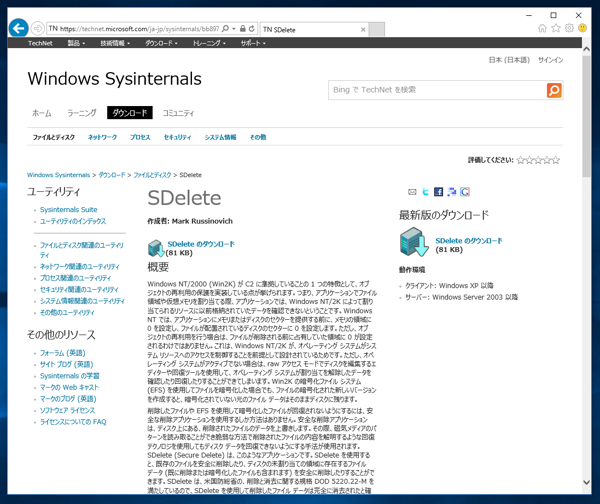Click the Google share icon

tap(465, 192)
